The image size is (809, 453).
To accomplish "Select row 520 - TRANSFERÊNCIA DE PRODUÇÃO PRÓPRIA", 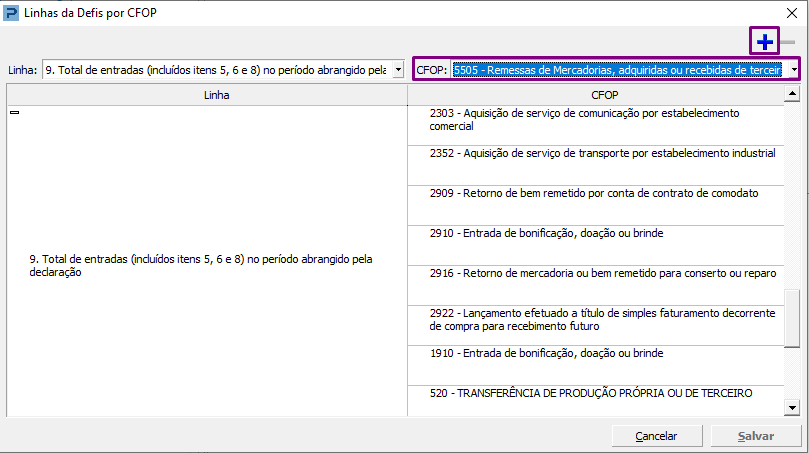I will click(596, 401).
